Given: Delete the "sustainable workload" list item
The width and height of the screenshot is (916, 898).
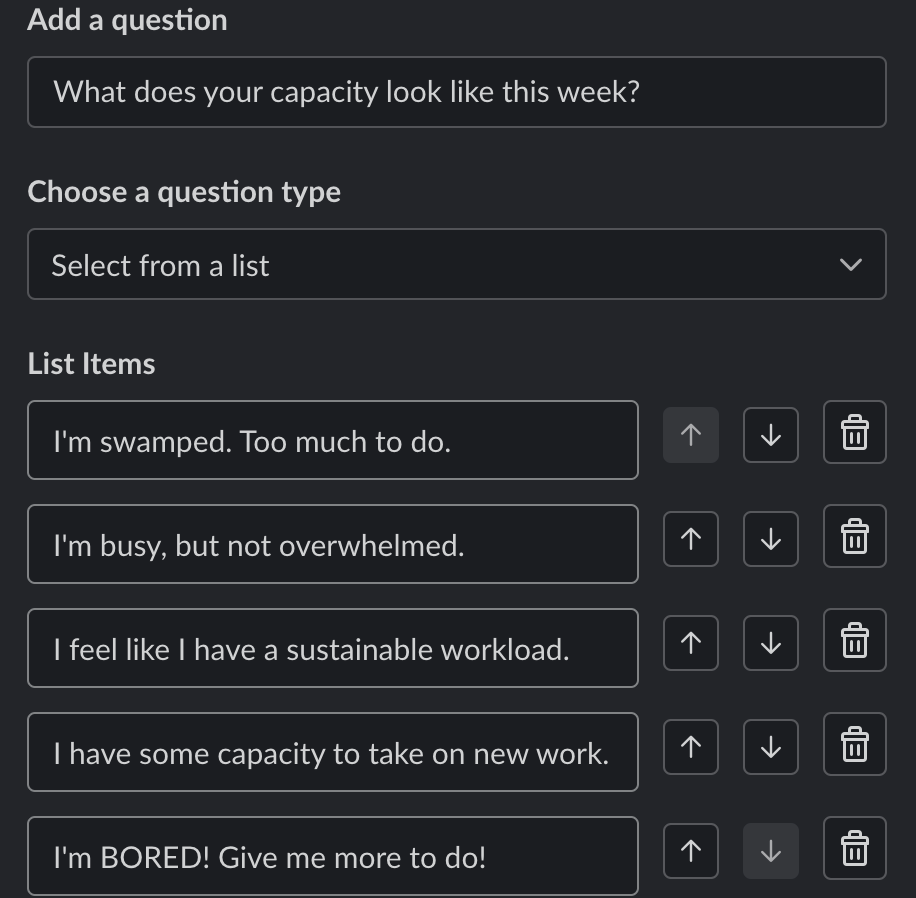Looking at the screenshot, I should pos(854,641).
